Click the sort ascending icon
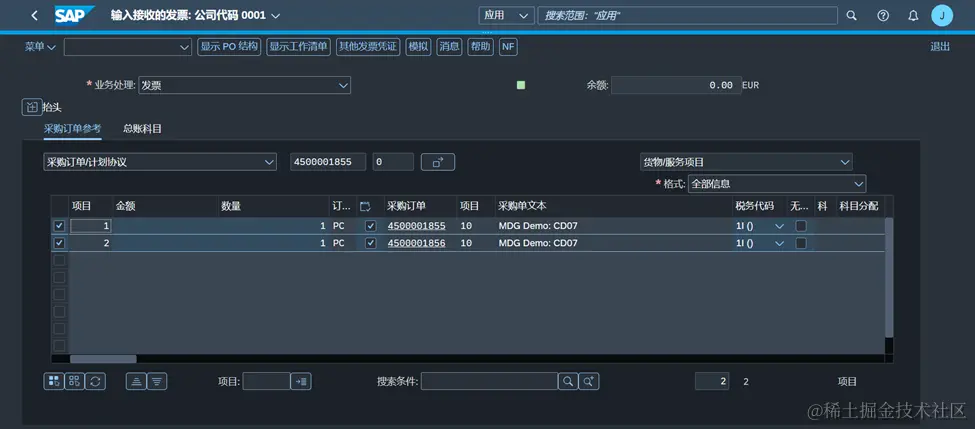The width and height of the screenshot is (975, 429). pos(136,381)
